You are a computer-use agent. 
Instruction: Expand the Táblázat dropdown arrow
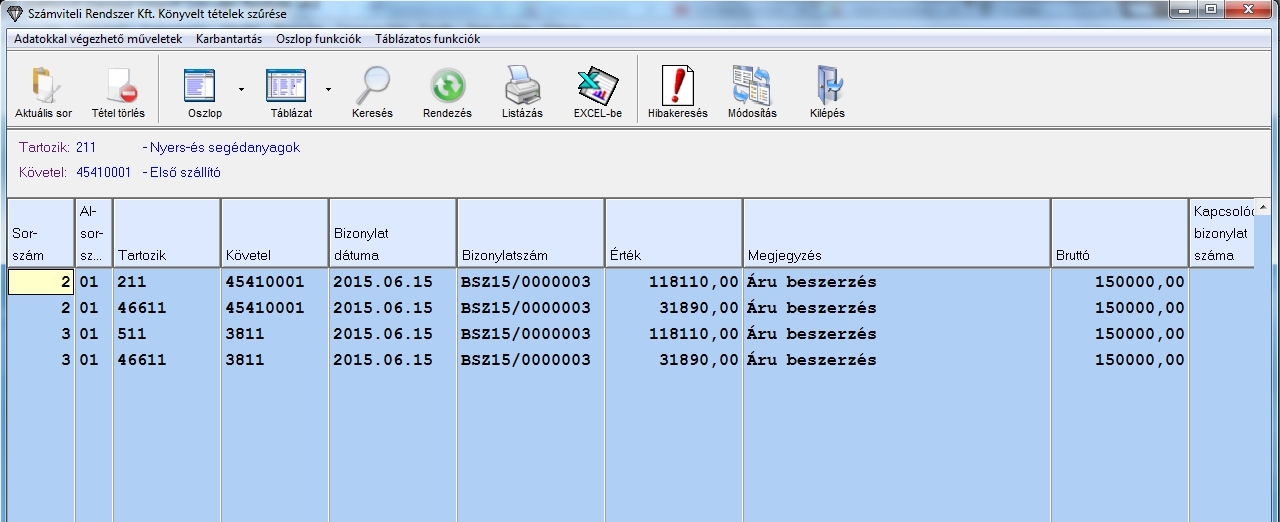[328, 89]
